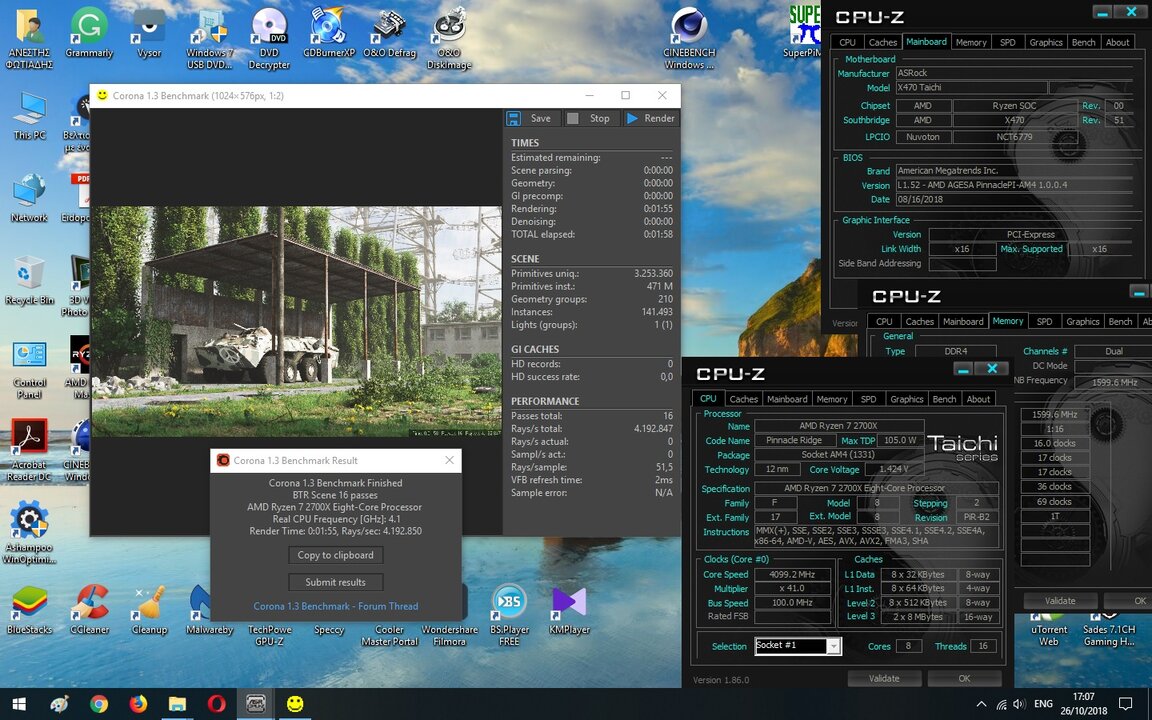Open This PC desktop icon

pos(29,115)
